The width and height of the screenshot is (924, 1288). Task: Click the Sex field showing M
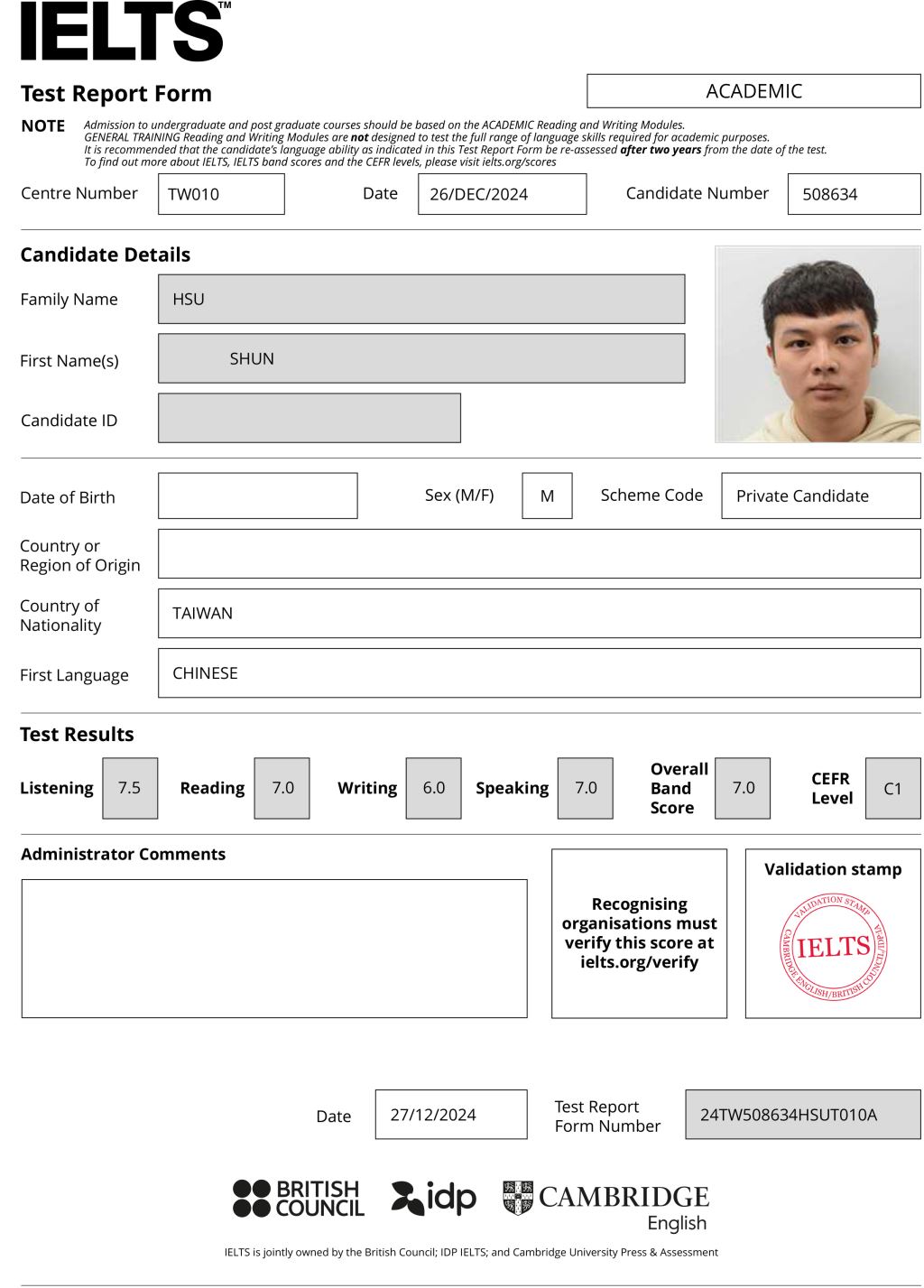point(547,496)
